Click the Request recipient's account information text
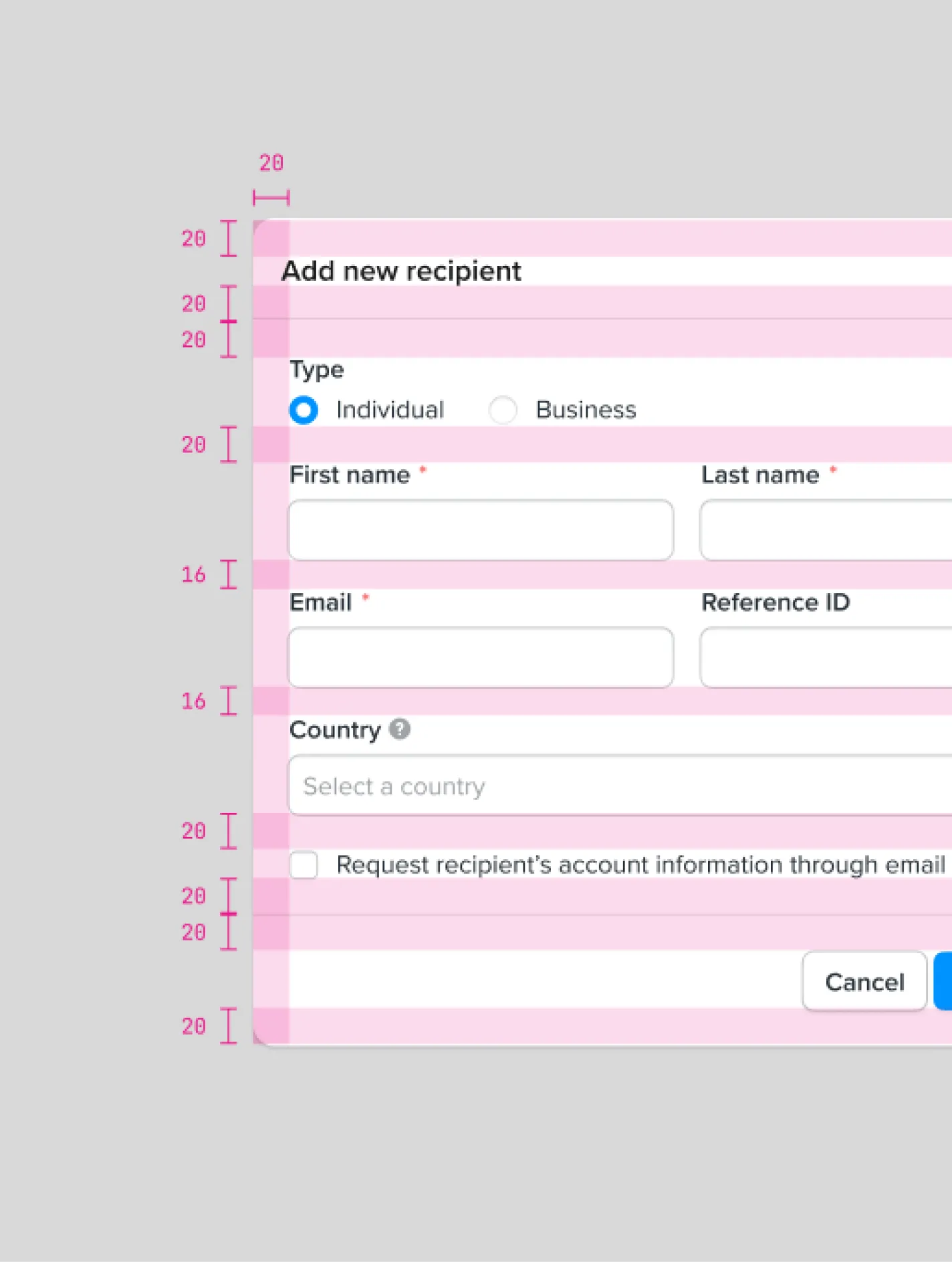The height and width of the screenshot is (1264, 952). click(640, 865)
